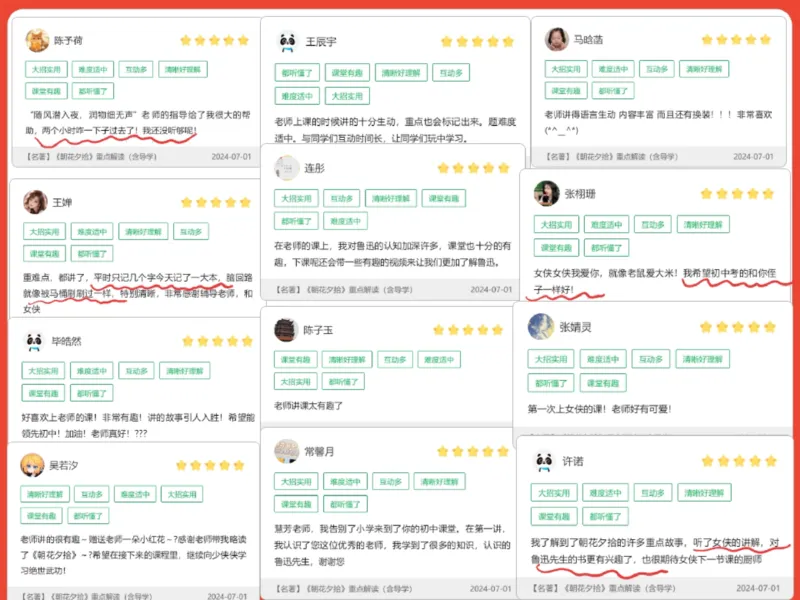Open the 《朝花夕拾》重点解读 course link on 连彤's card

click(x=344, y=289)
